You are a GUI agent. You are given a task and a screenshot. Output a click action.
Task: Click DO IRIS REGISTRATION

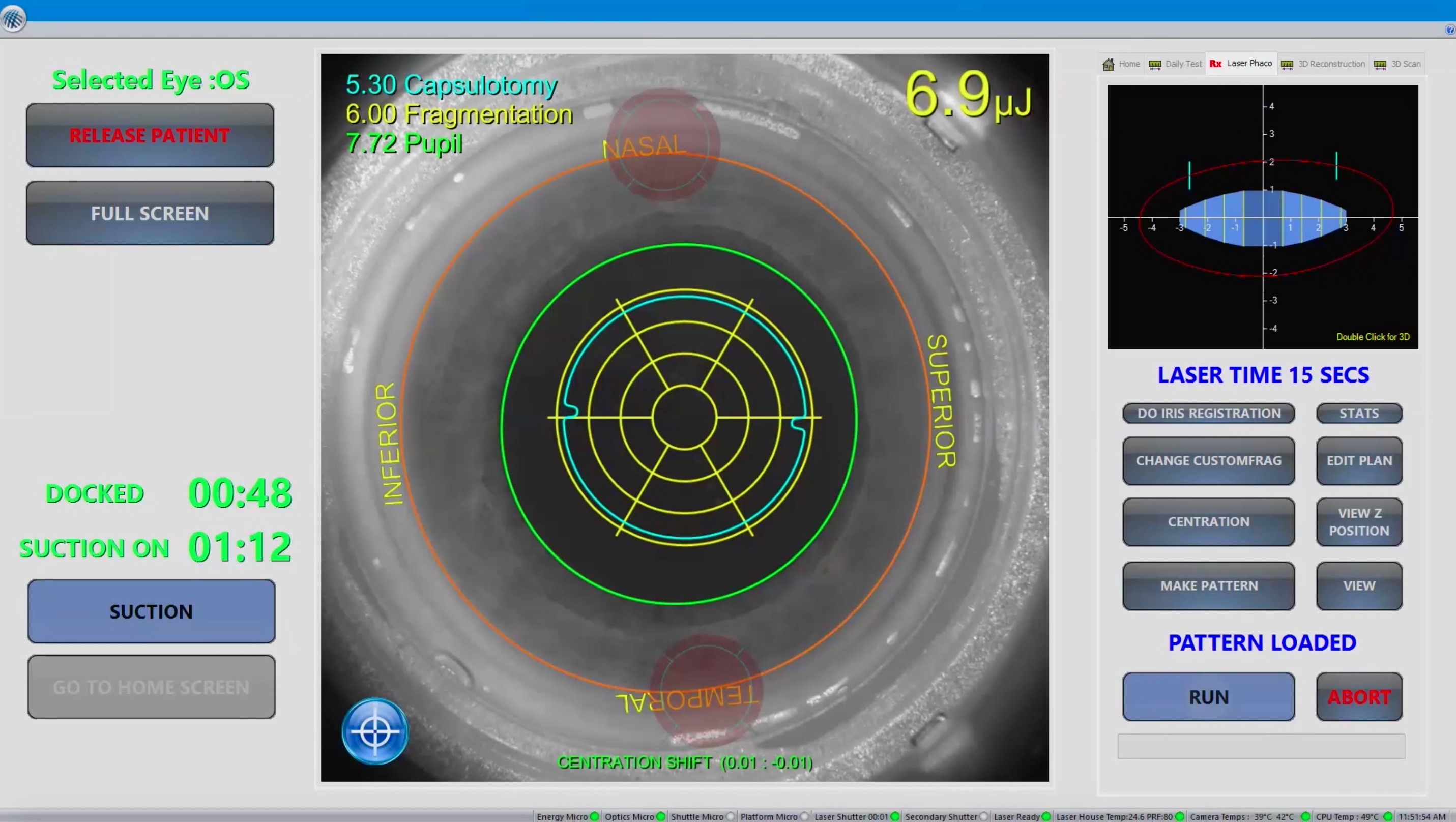click(x=1208, y=413)
